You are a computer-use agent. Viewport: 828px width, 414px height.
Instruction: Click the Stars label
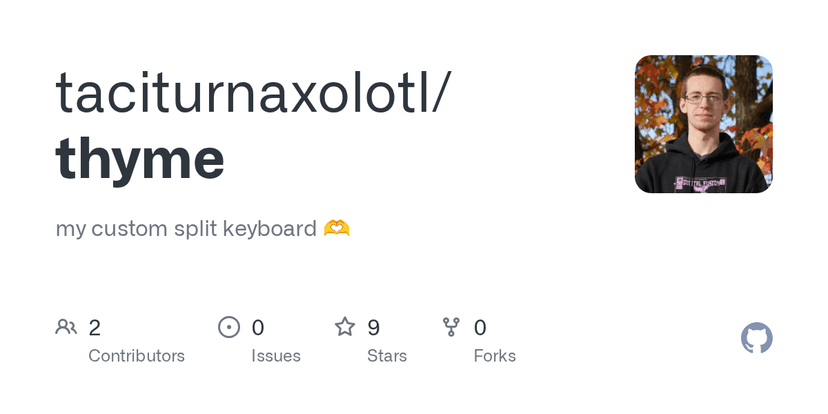coord(387,355)
